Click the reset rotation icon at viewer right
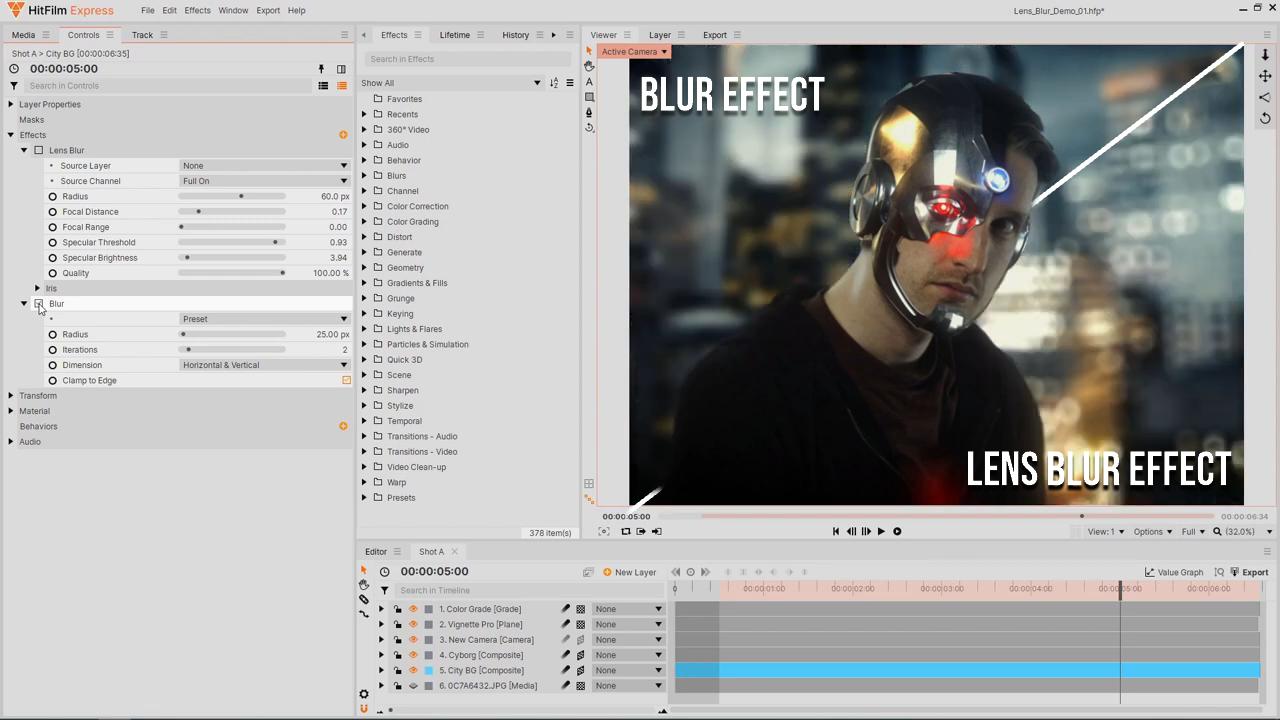 click(x=1265, y=118)
